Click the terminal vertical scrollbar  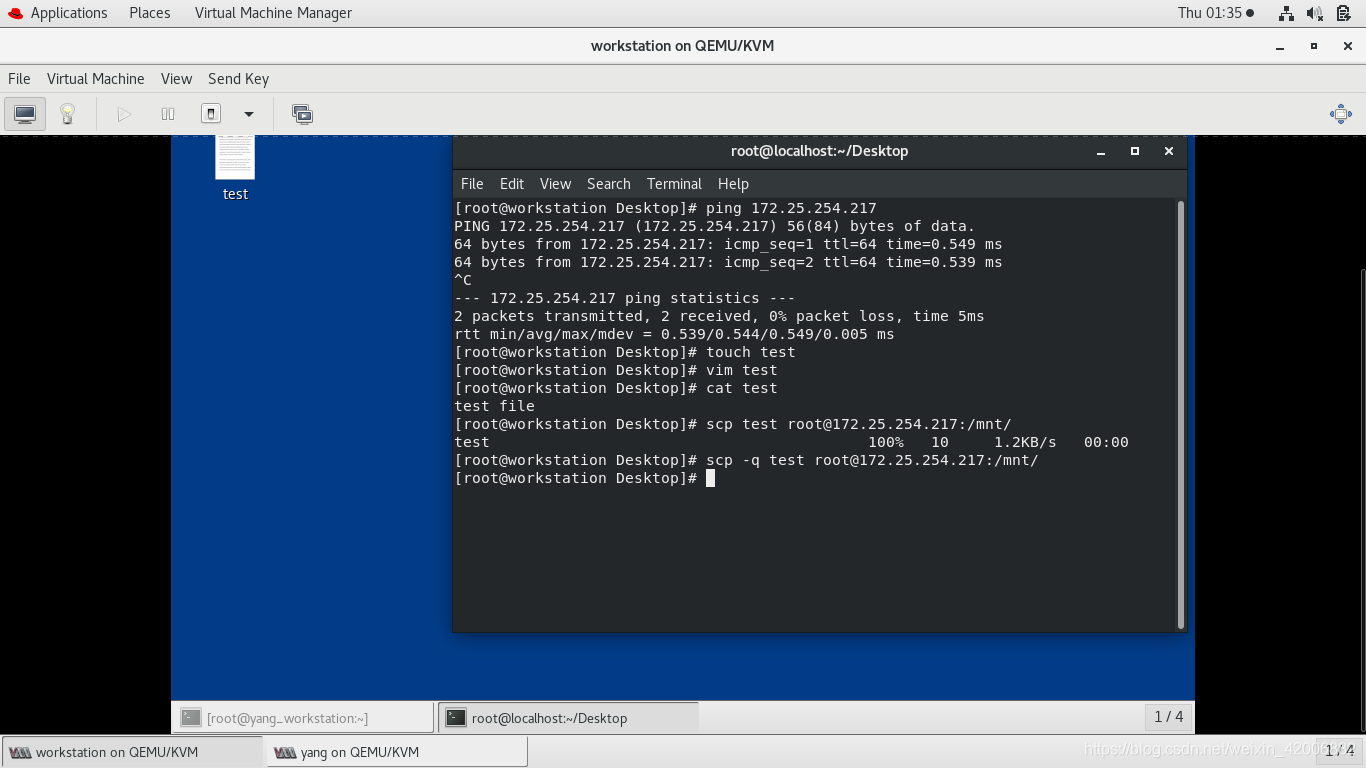tap(1181, 414)
